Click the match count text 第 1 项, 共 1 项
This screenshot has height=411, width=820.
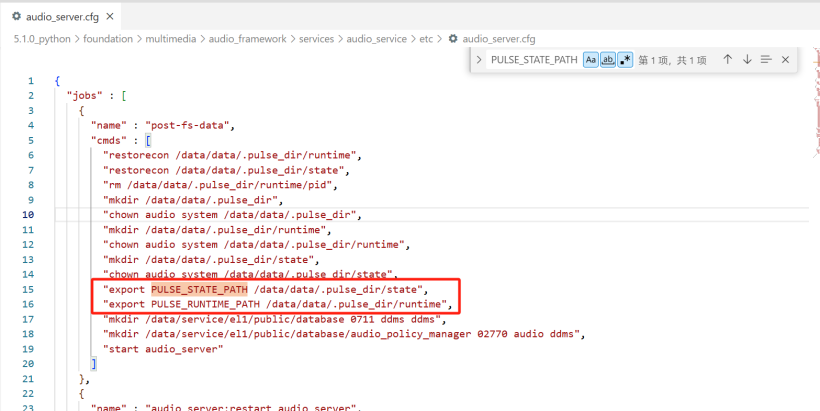673,60
